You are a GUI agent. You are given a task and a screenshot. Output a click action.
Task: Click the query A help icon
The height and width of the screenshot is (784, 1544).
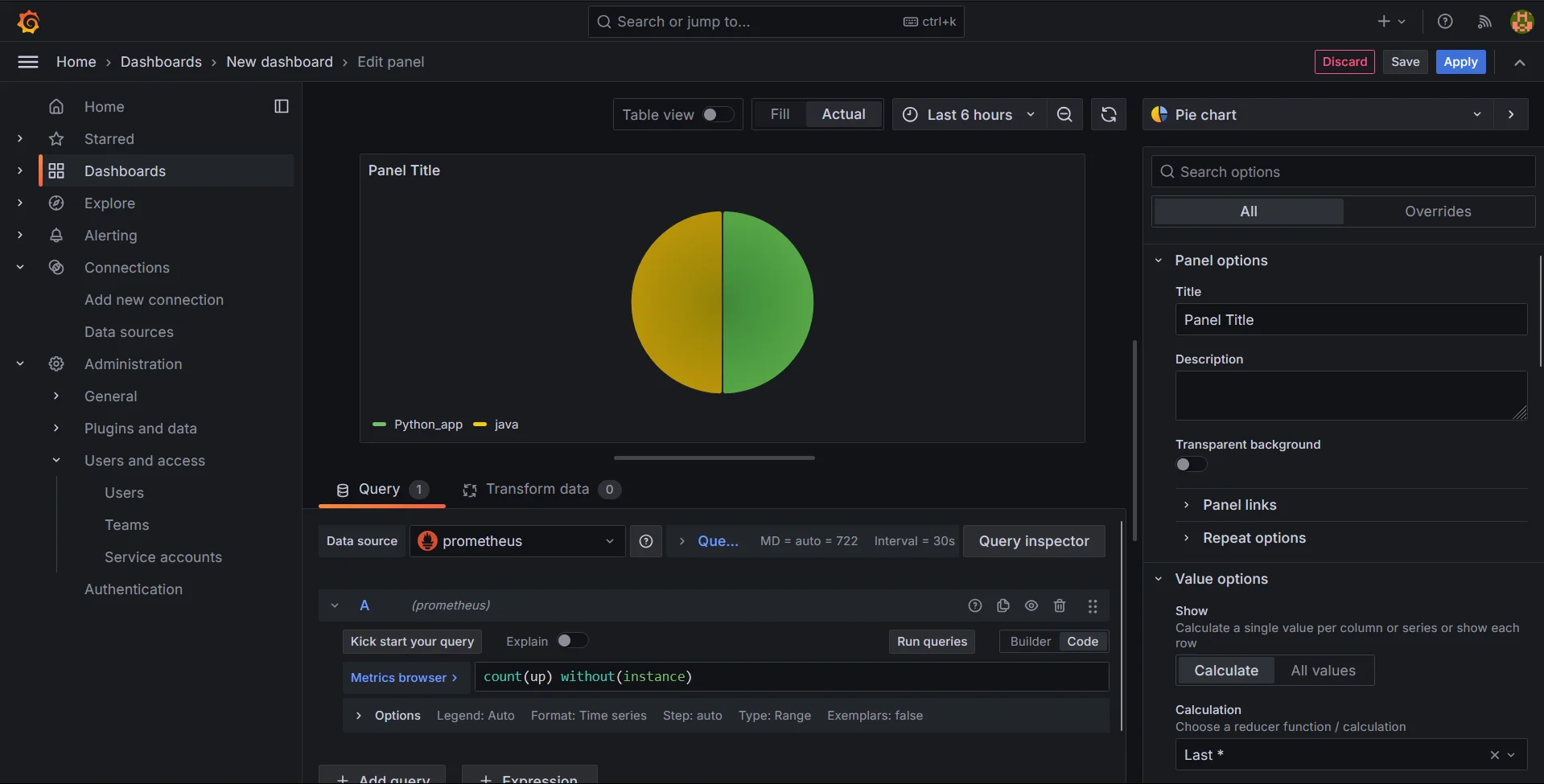(975, 605)
